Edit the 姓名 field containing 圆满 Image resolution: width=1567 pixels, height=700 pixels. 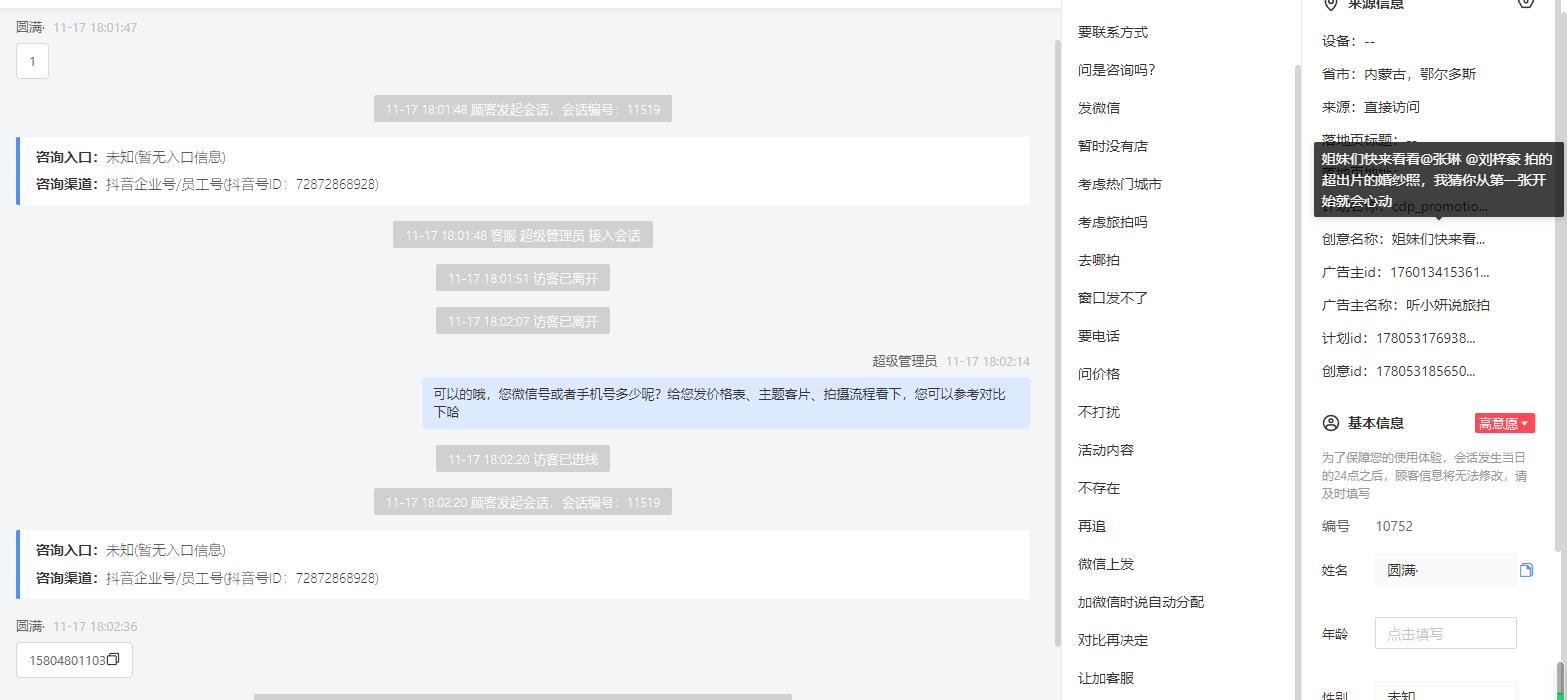coord(1445,570)
